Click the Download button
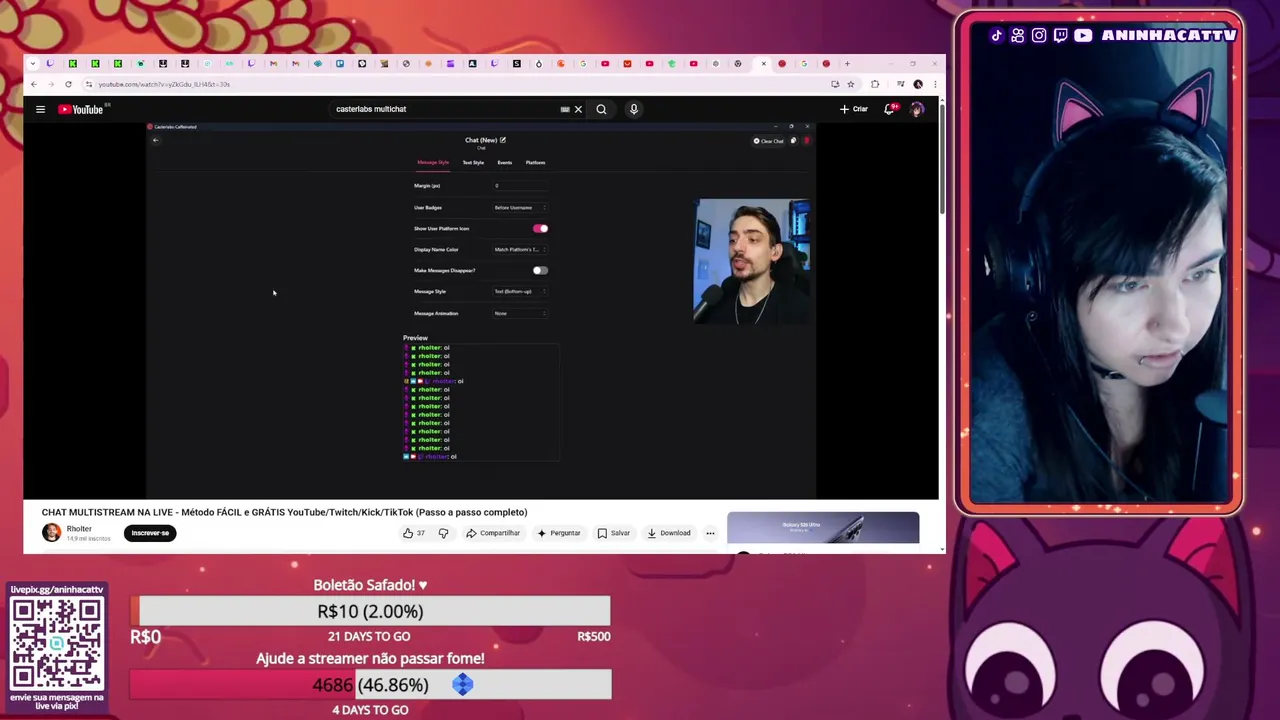Viewport: 1280px width, 720px height. pyautogui.click(x=669, y=533)
